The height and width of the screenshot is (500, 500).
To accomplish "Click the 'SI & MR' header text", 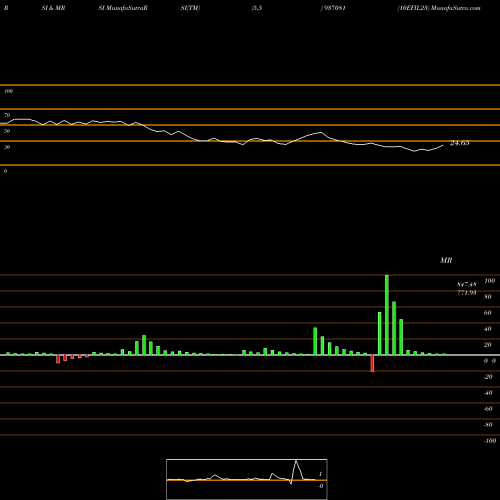I will [53, 8].
